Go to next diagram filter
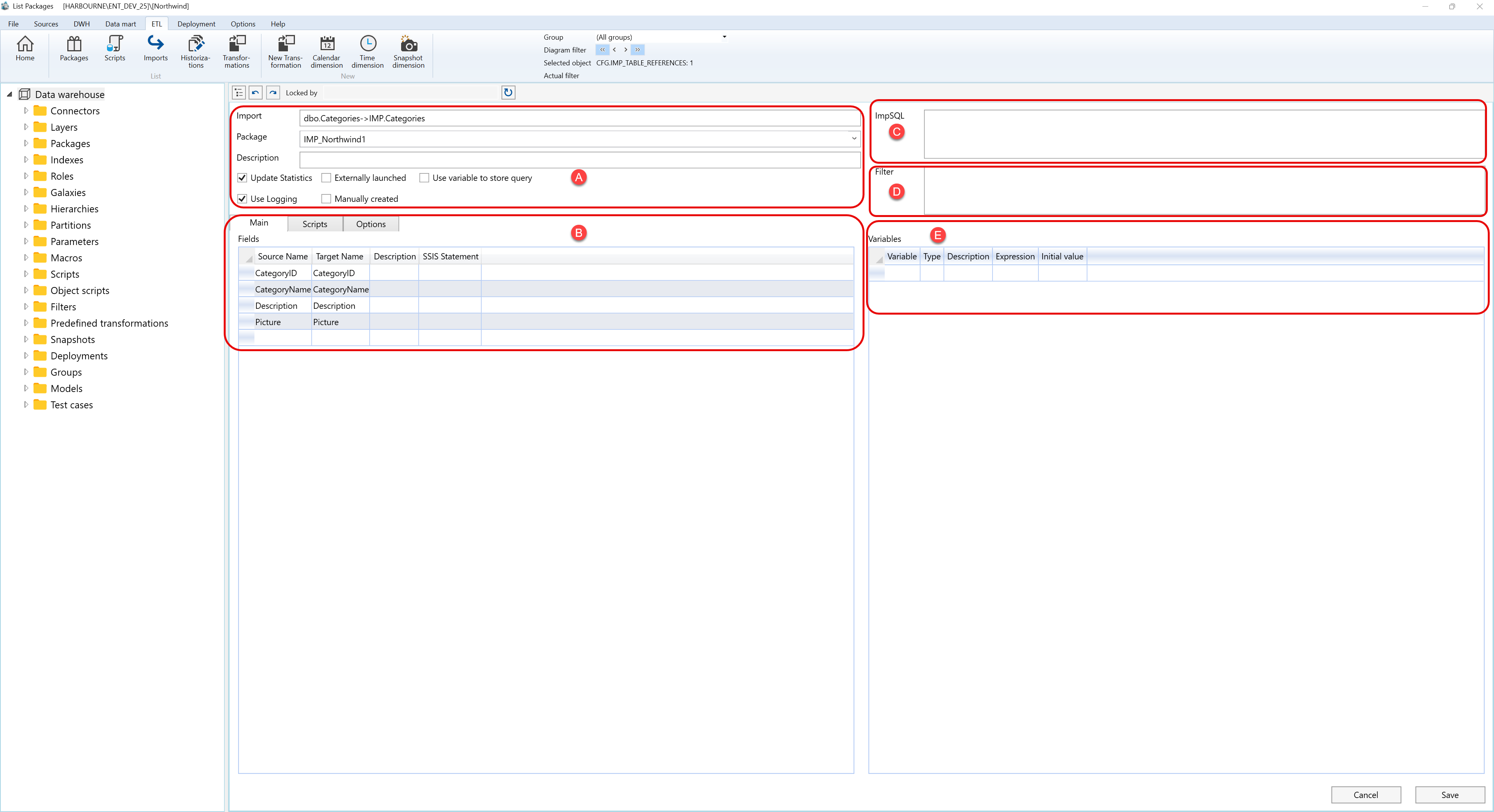This screenshot has height=812, width=1494. [x=625, y=50]
